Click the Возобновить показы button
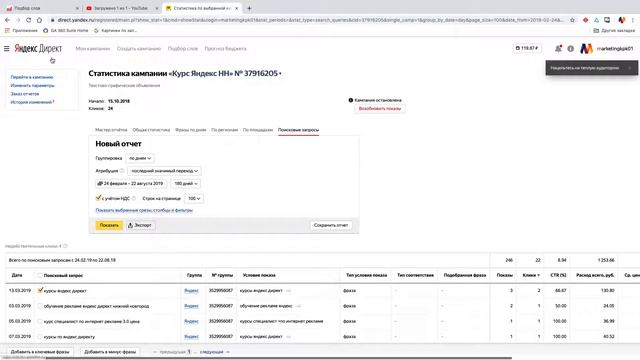 380,109
